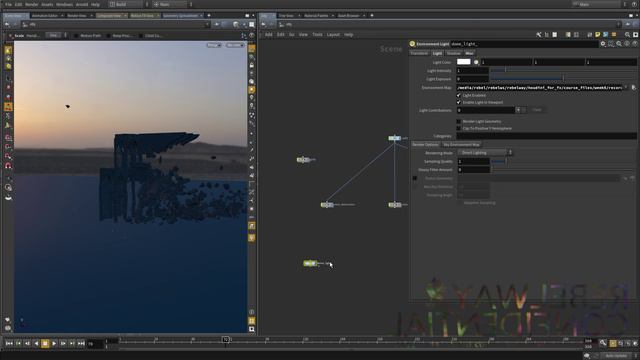
Task: Play the animation forward
Action: click(54, 344)
